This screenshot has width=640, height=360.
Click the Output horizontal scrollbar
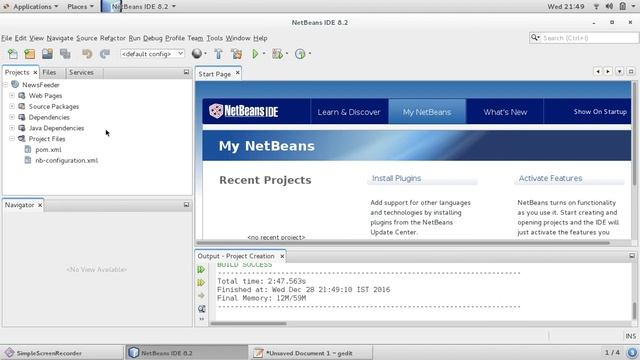[x=248, y=324]
